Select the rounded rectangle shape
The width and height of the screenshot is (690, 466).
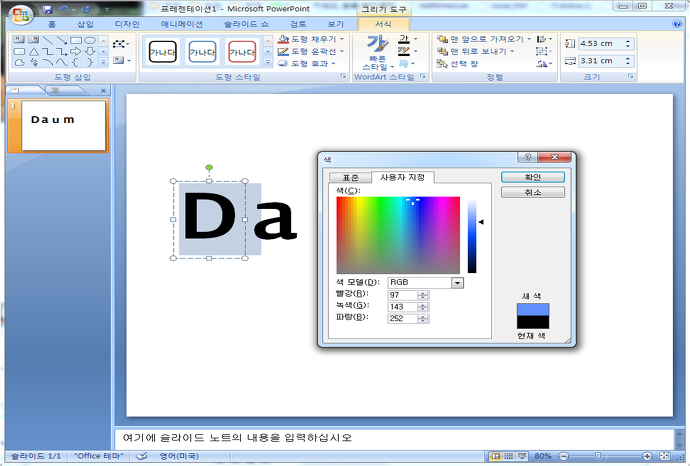coord(19,51)
